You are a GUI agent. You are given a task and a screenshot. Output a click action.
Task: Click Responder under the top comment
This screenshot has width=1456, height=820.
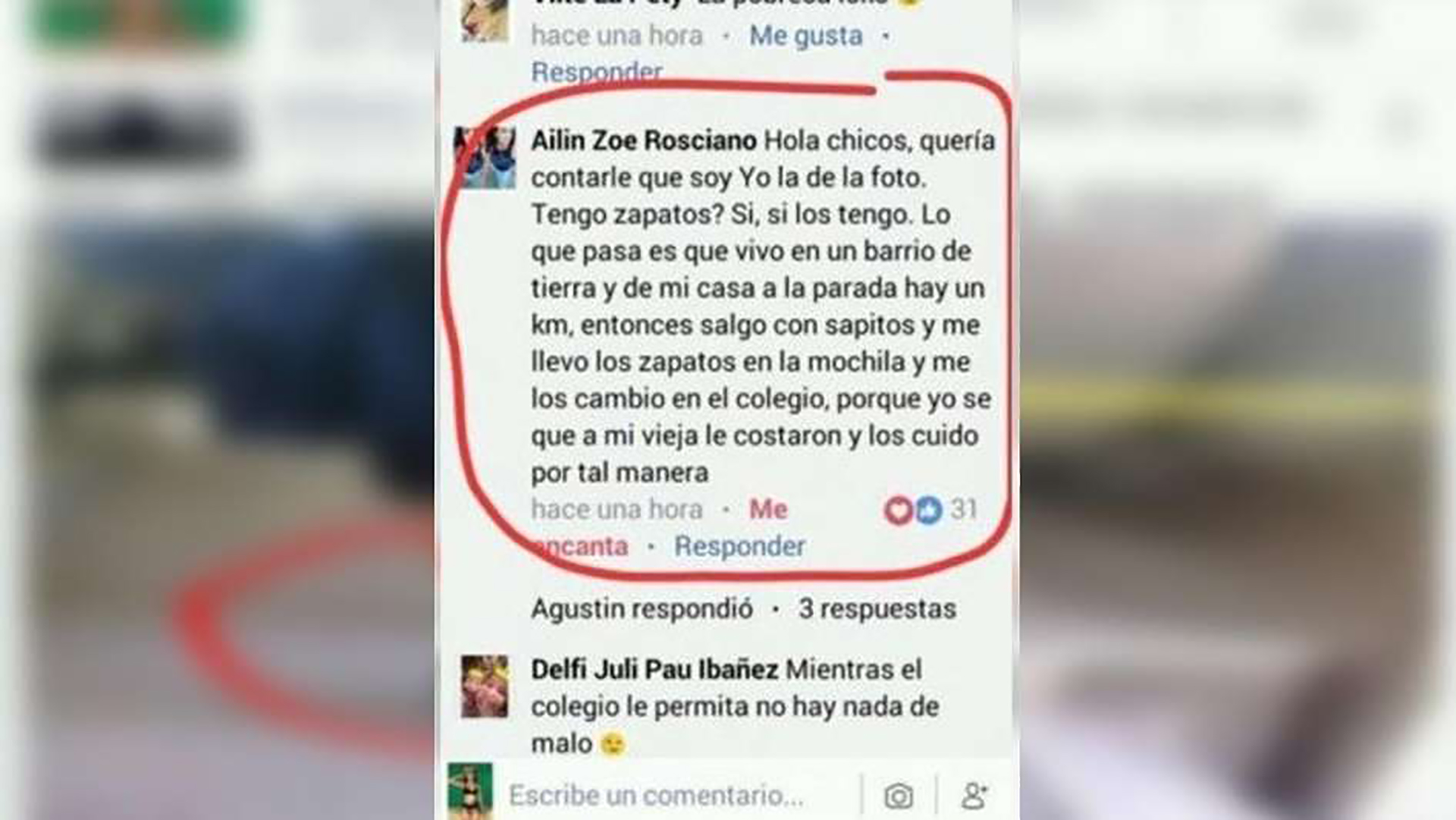click(597, 72)
